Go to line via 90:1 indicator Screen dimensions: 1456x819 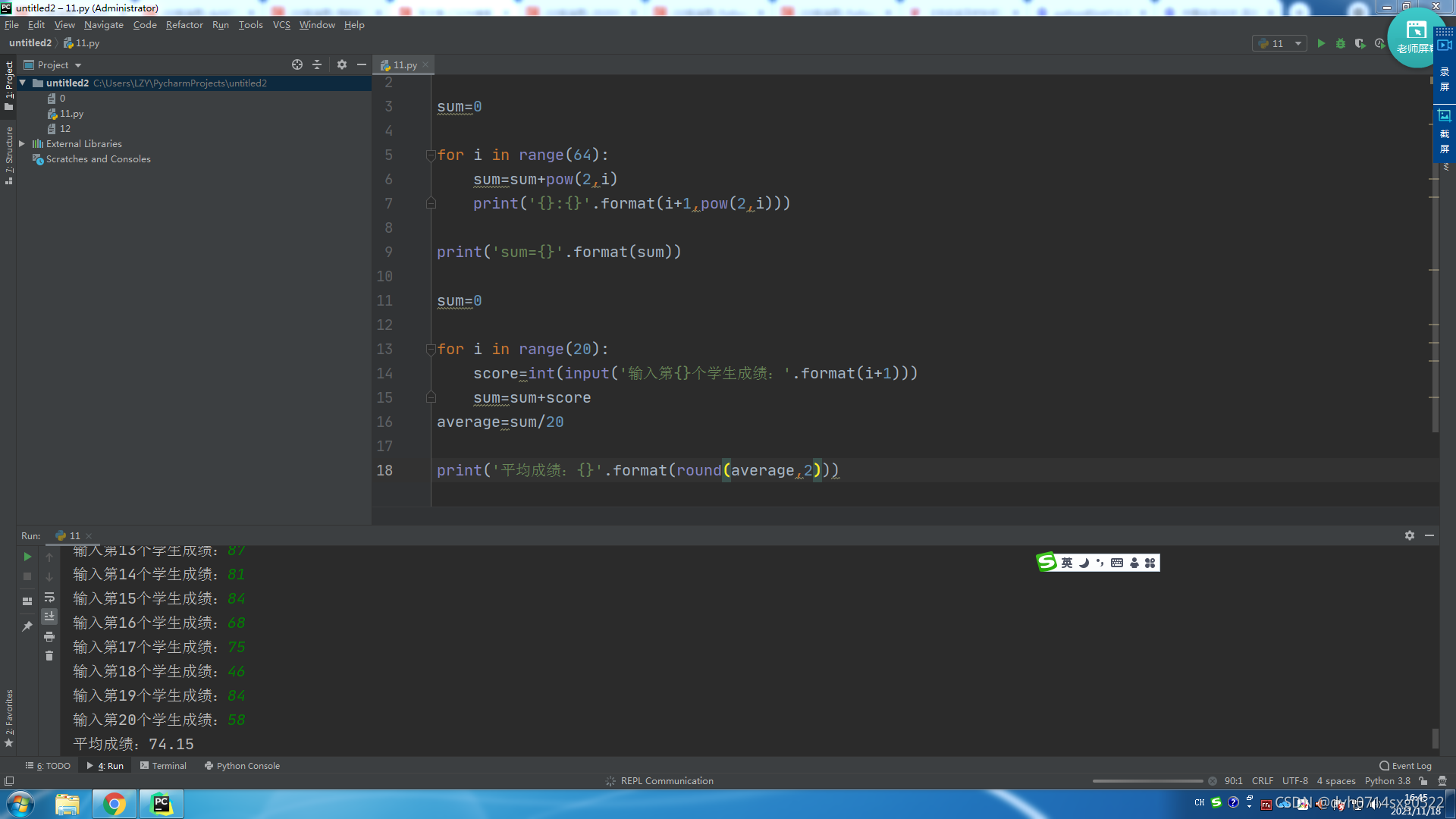[x=1233, y=781]
